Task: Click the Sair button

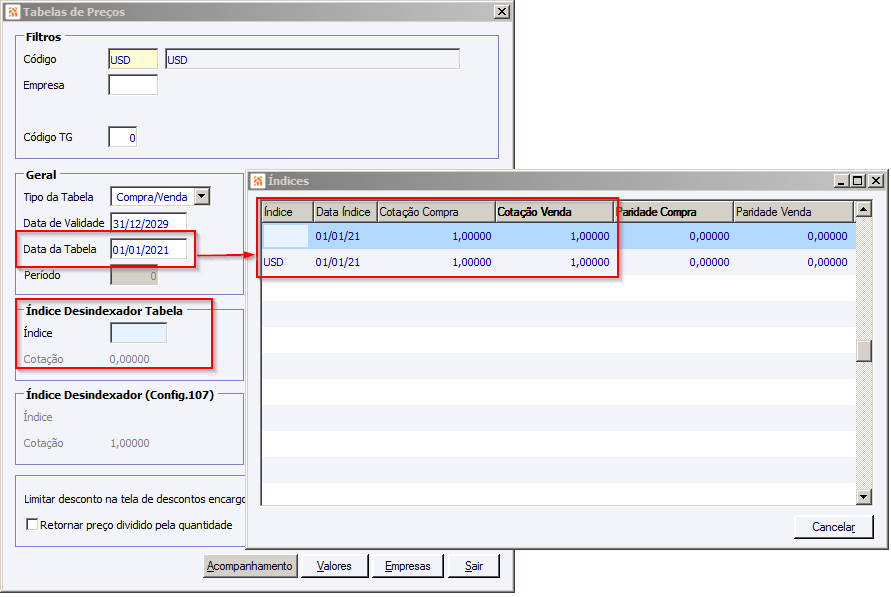Action: (x=474, y=566)
